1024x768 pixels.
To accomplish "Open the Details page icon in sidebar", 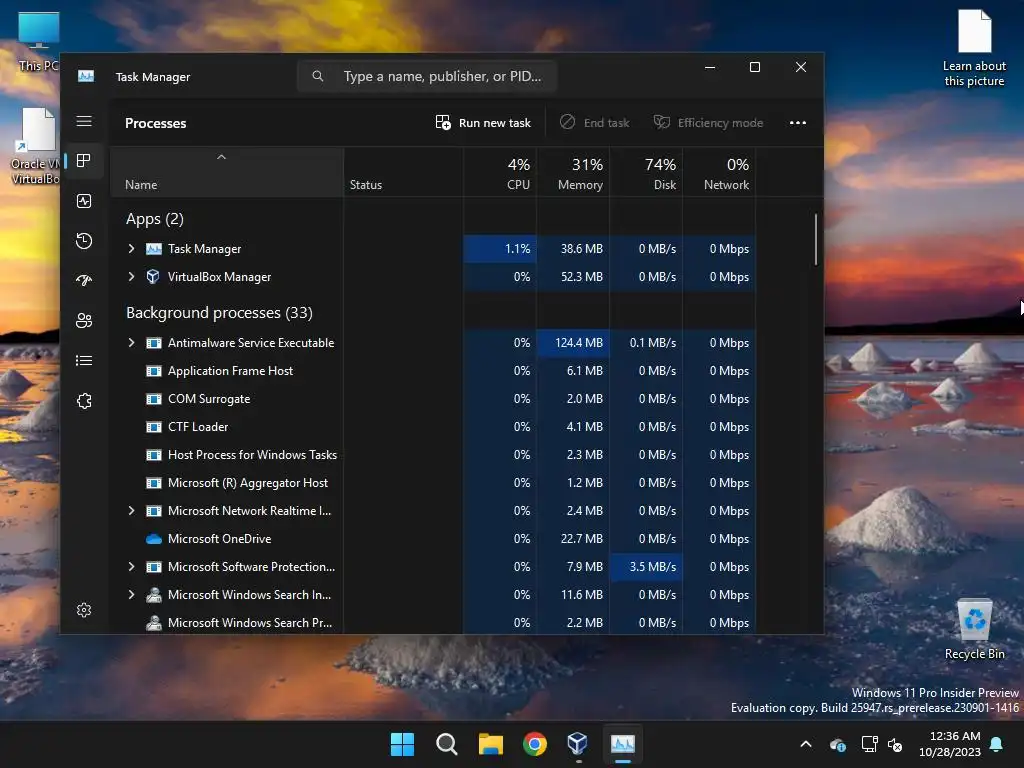I will [84, 360].
